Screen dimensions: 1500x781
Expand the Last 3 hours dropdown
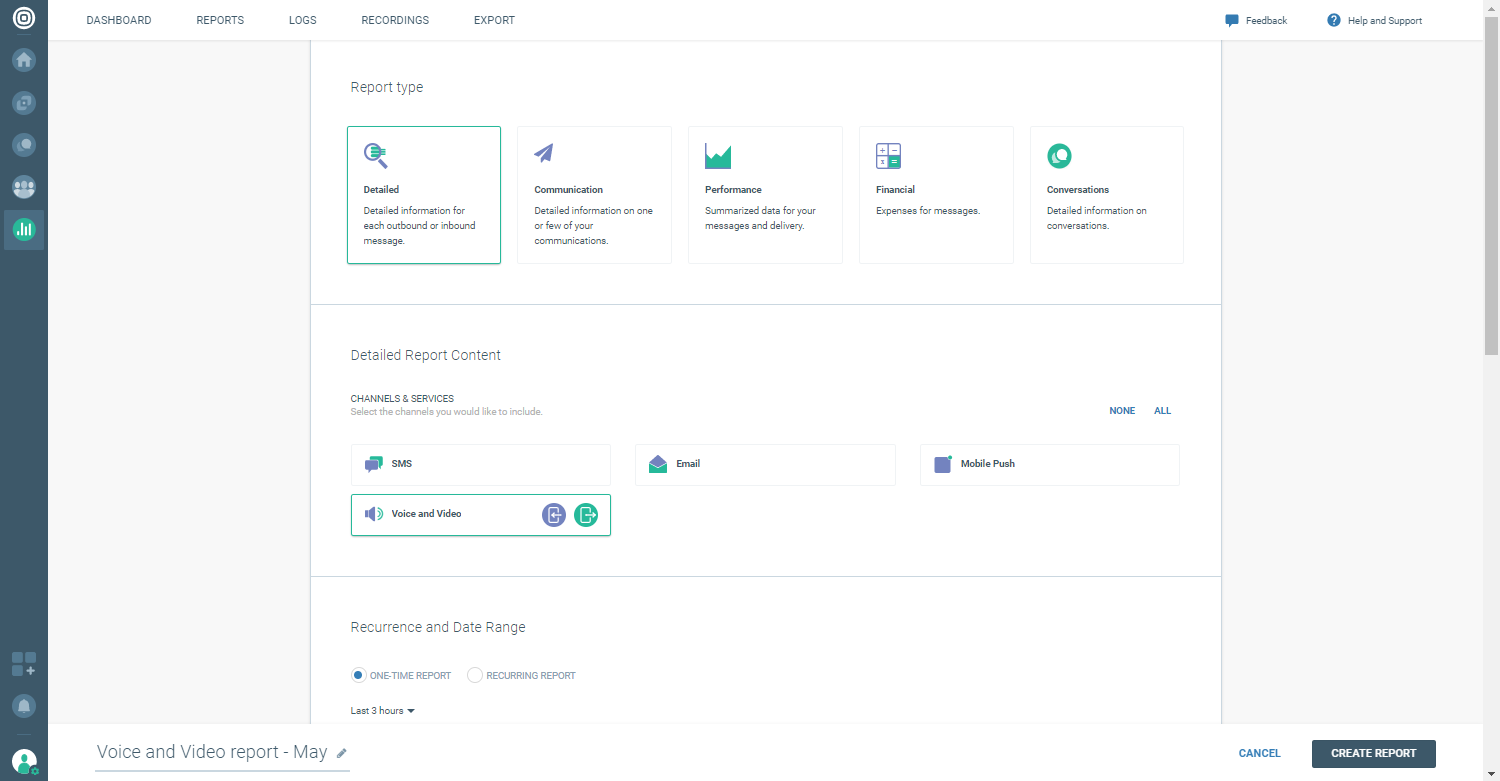pyautogui.click(x=382, y=711)
